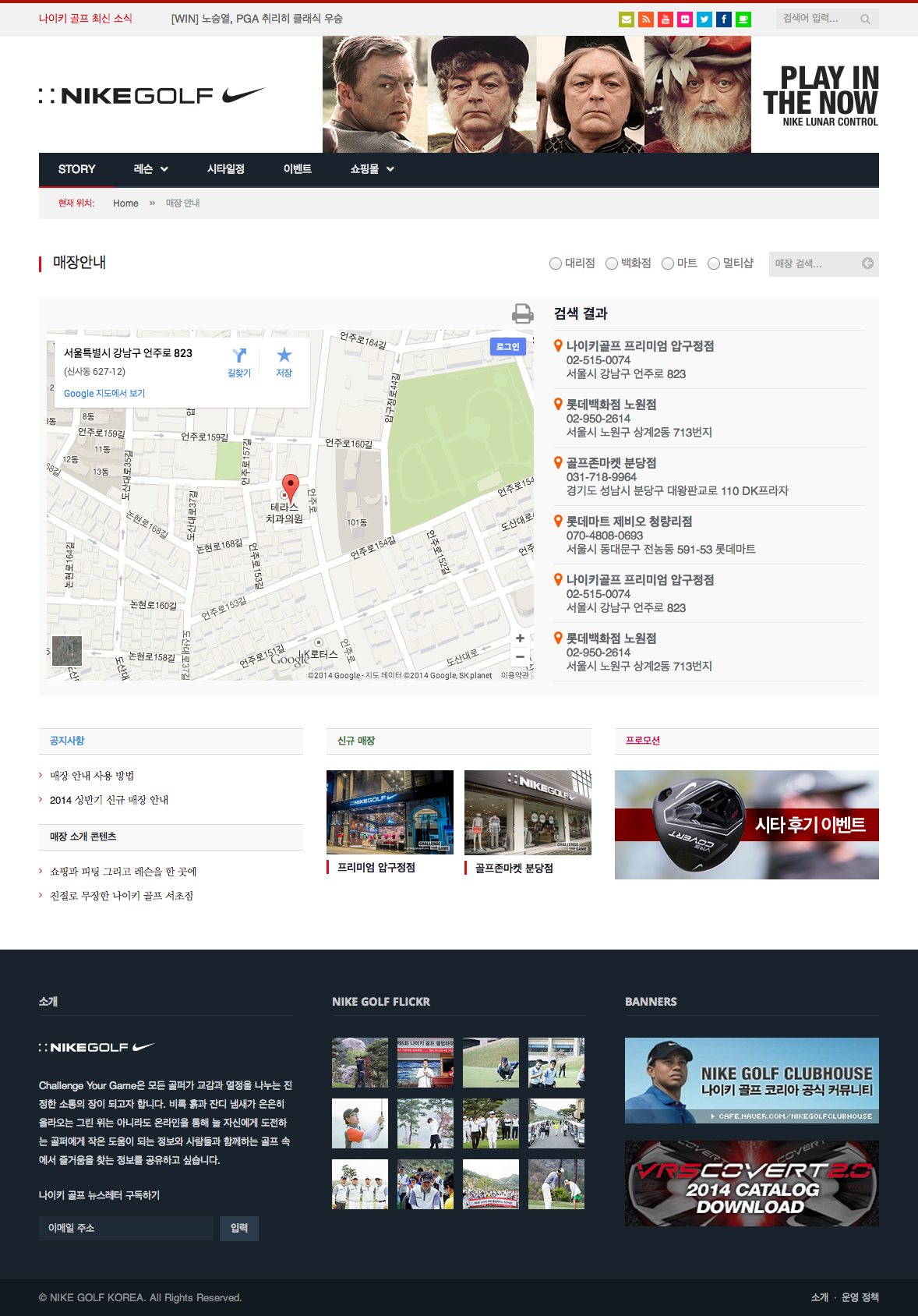Open first 나이키골프 프리미엄 압구정점 result
Screen dimensions: 918x1316
pyautogui.click(x=640, y=346)
